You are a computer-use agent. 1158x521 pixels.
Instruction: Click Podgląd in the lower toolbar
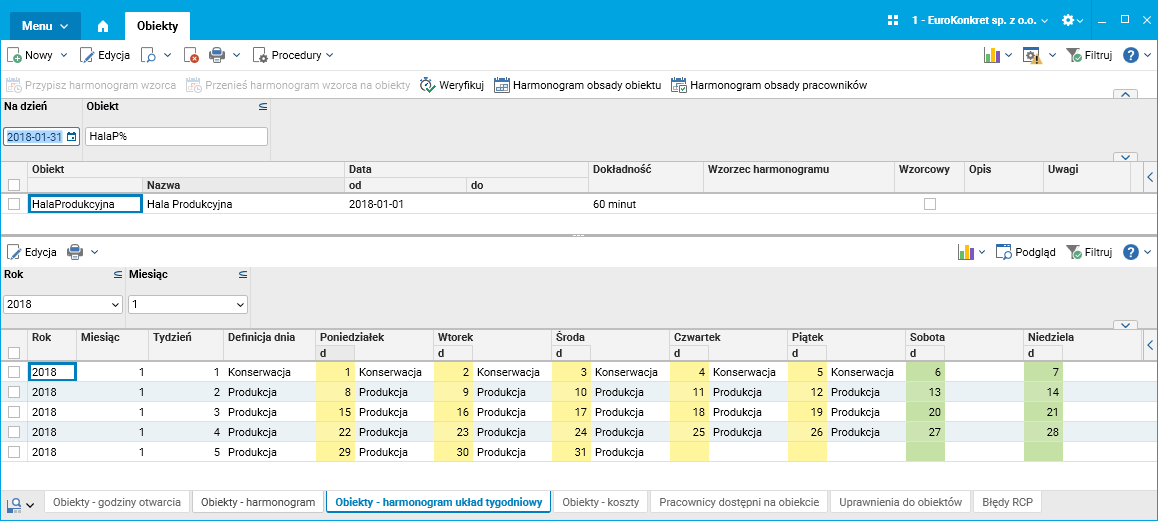1026,252
